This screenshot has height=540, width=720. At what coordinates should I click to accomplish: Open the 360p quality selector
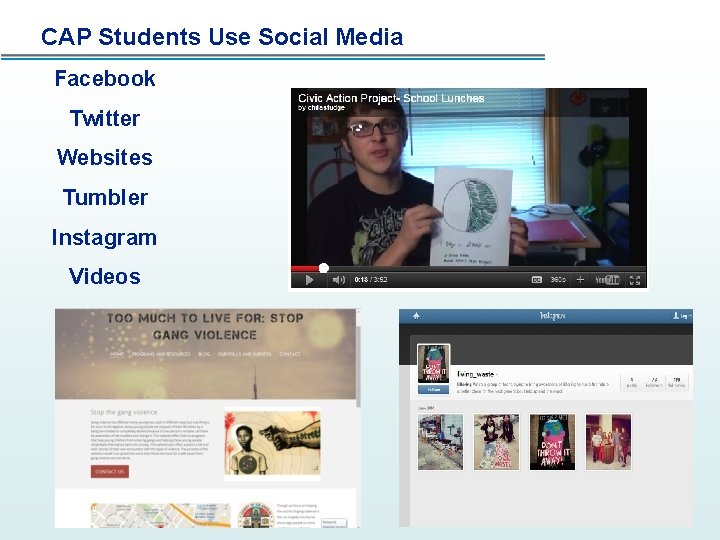[558, 279]
